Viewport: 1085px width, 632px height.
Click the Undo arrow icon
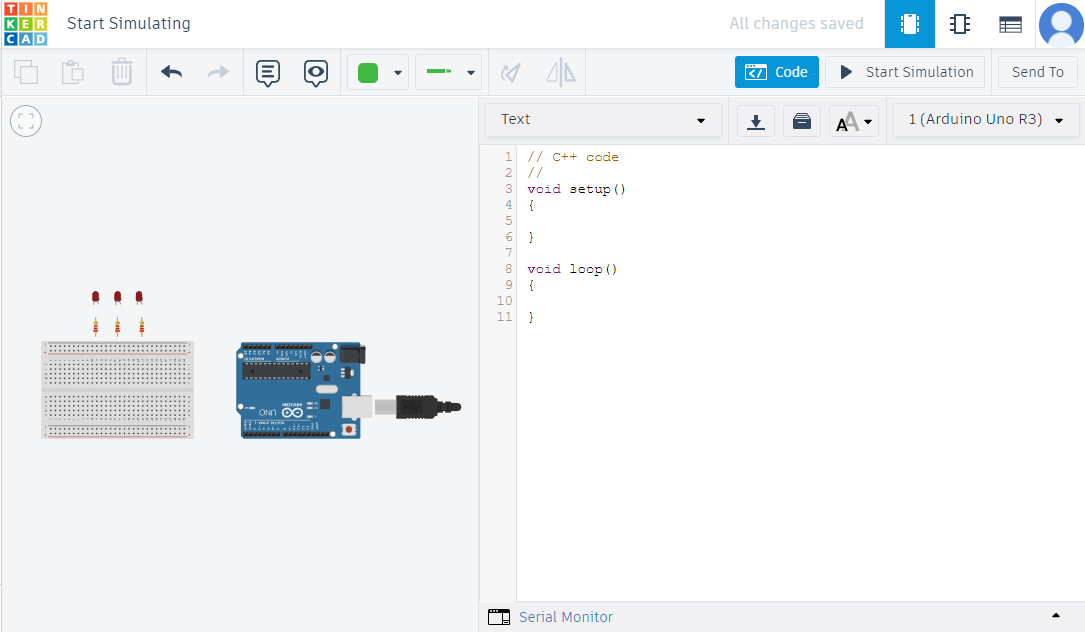171,71
